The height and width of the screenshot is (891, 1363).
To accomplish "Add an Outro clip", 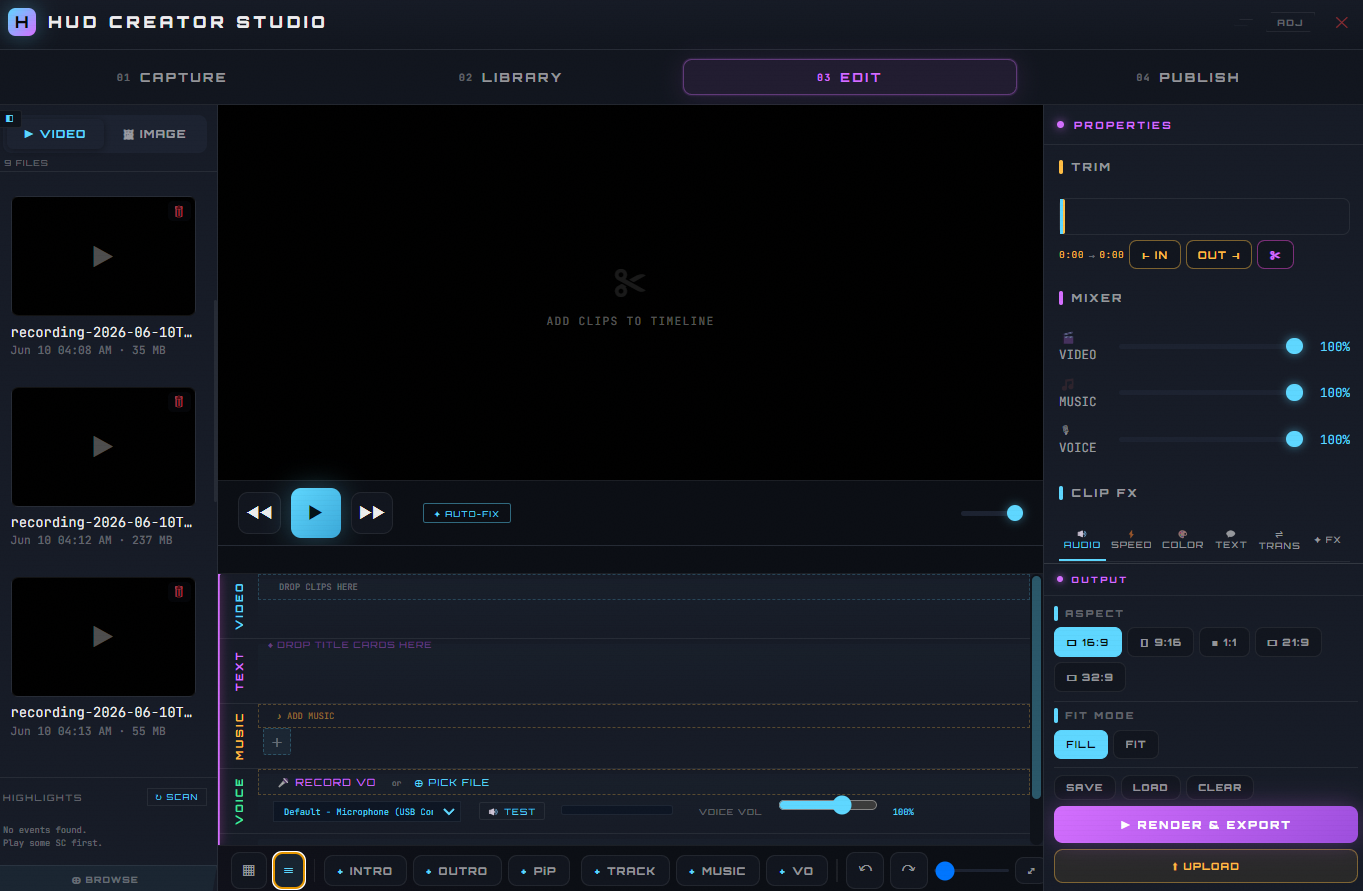I will [457, 871].
